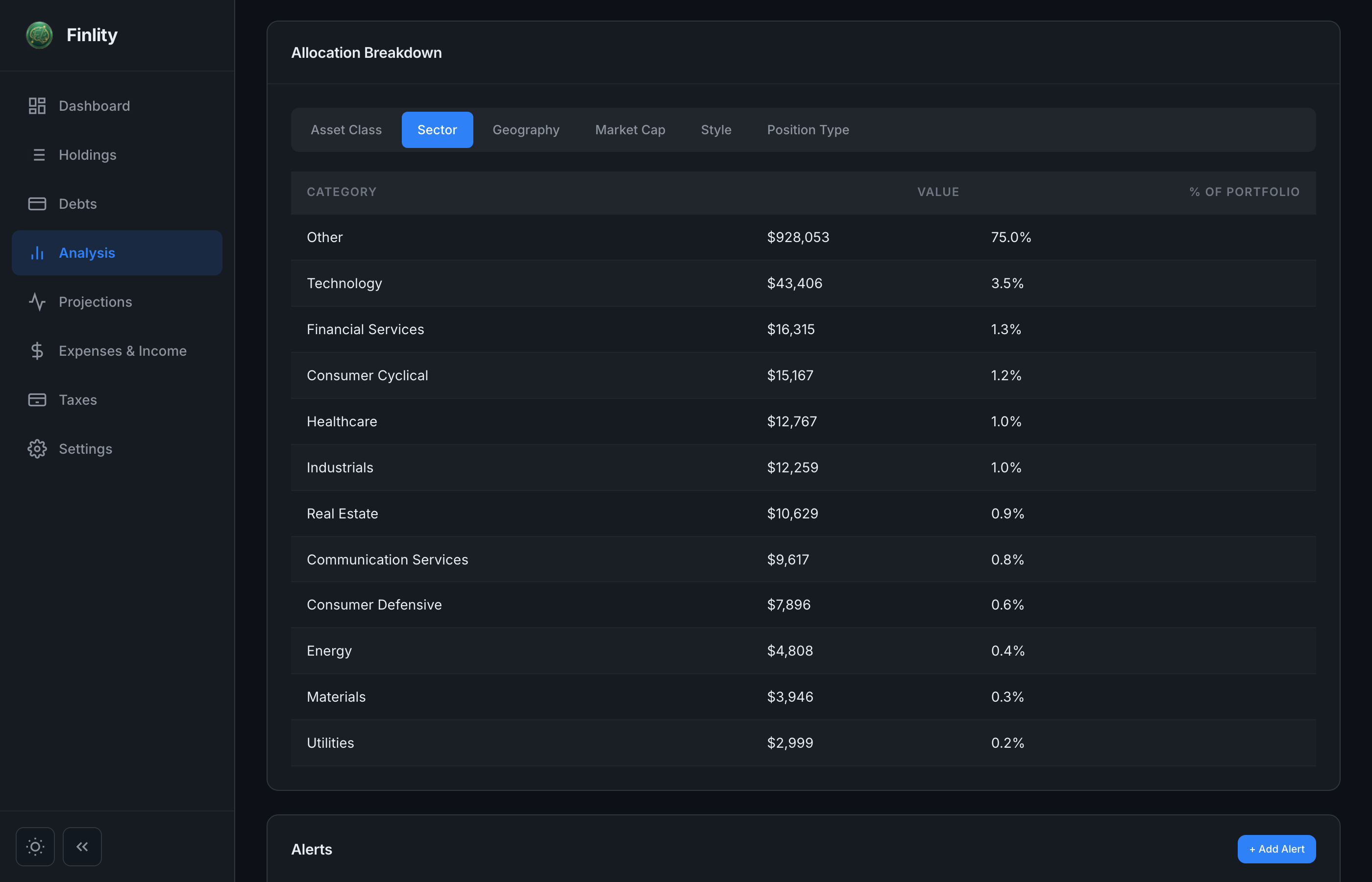Click the Alerts section heading
The height and width of the screenshot is (882, 1372).
[x=312, y=849]
